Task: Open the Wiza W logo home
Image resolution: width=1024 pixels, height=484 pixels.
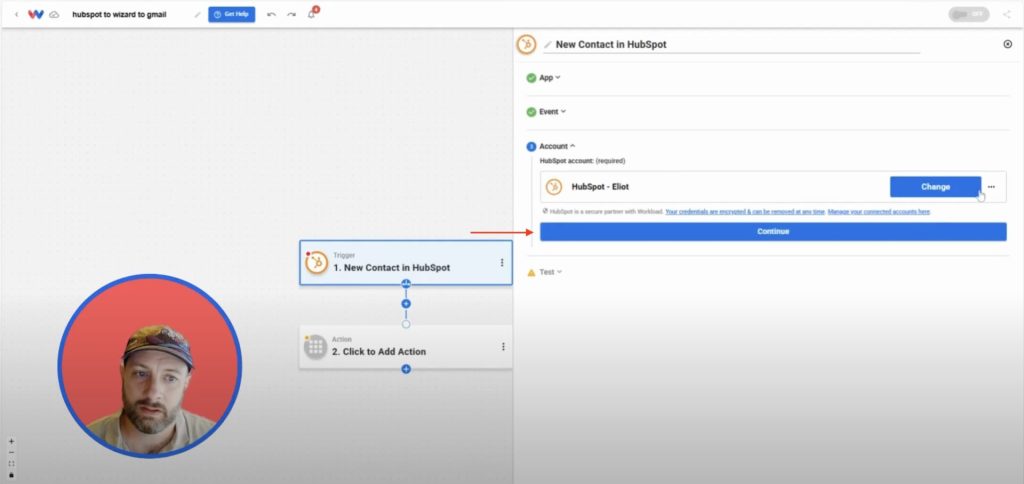Action: click(x=36, y=14)
